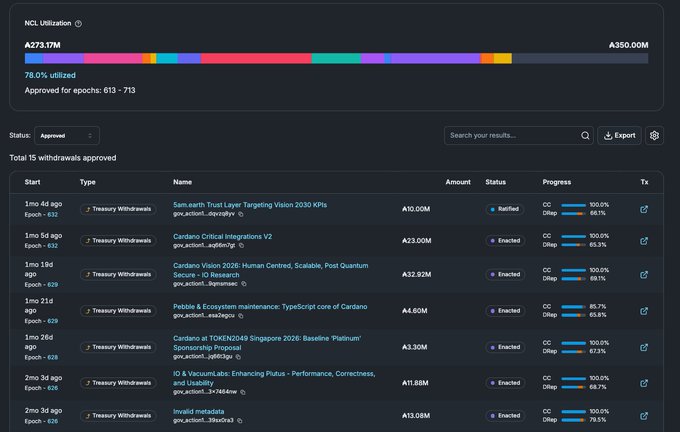Open Tx link for 5am.earth row

click(x=644, y=209)
